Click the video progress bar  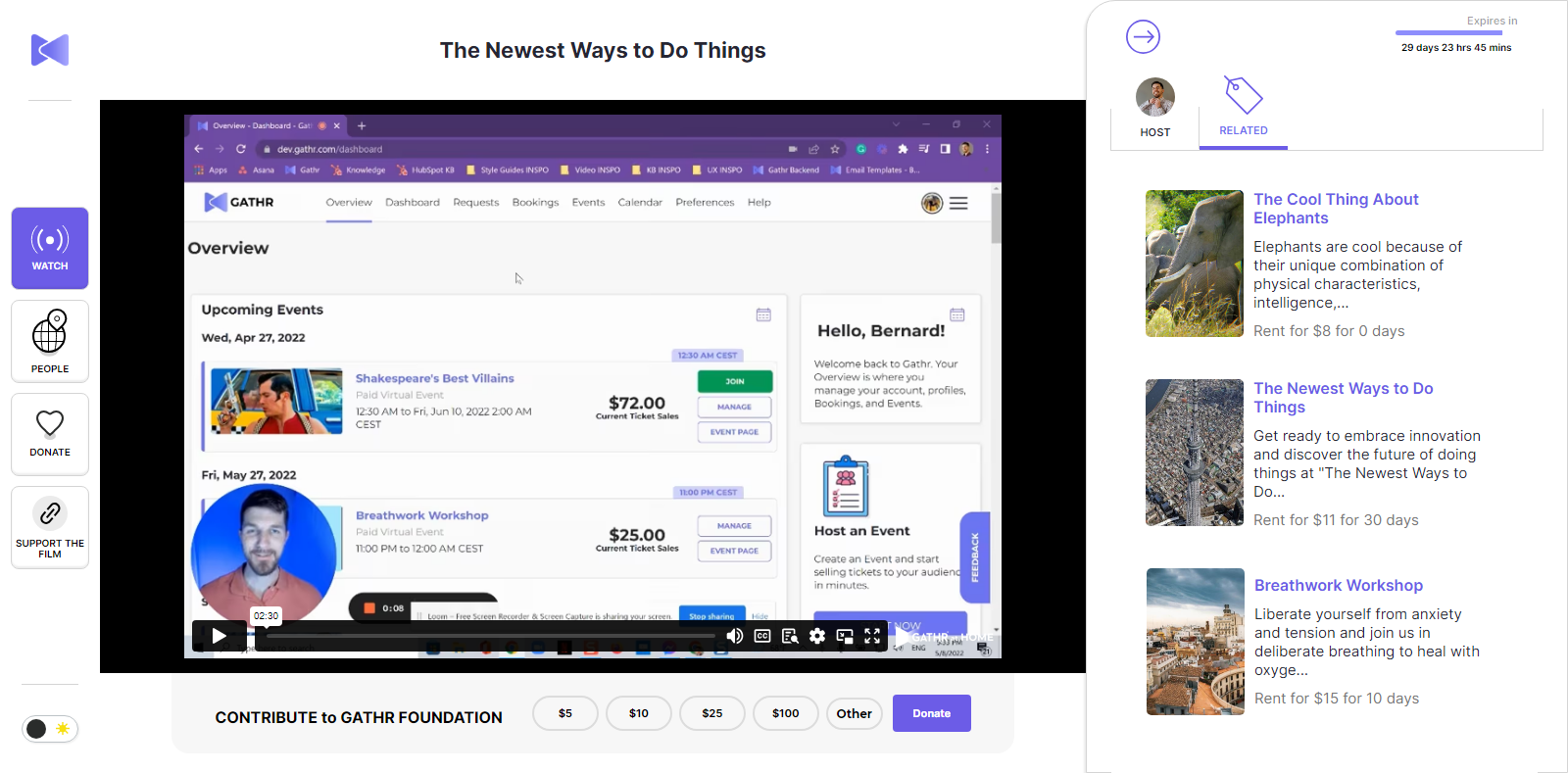[x=490, y=636]
